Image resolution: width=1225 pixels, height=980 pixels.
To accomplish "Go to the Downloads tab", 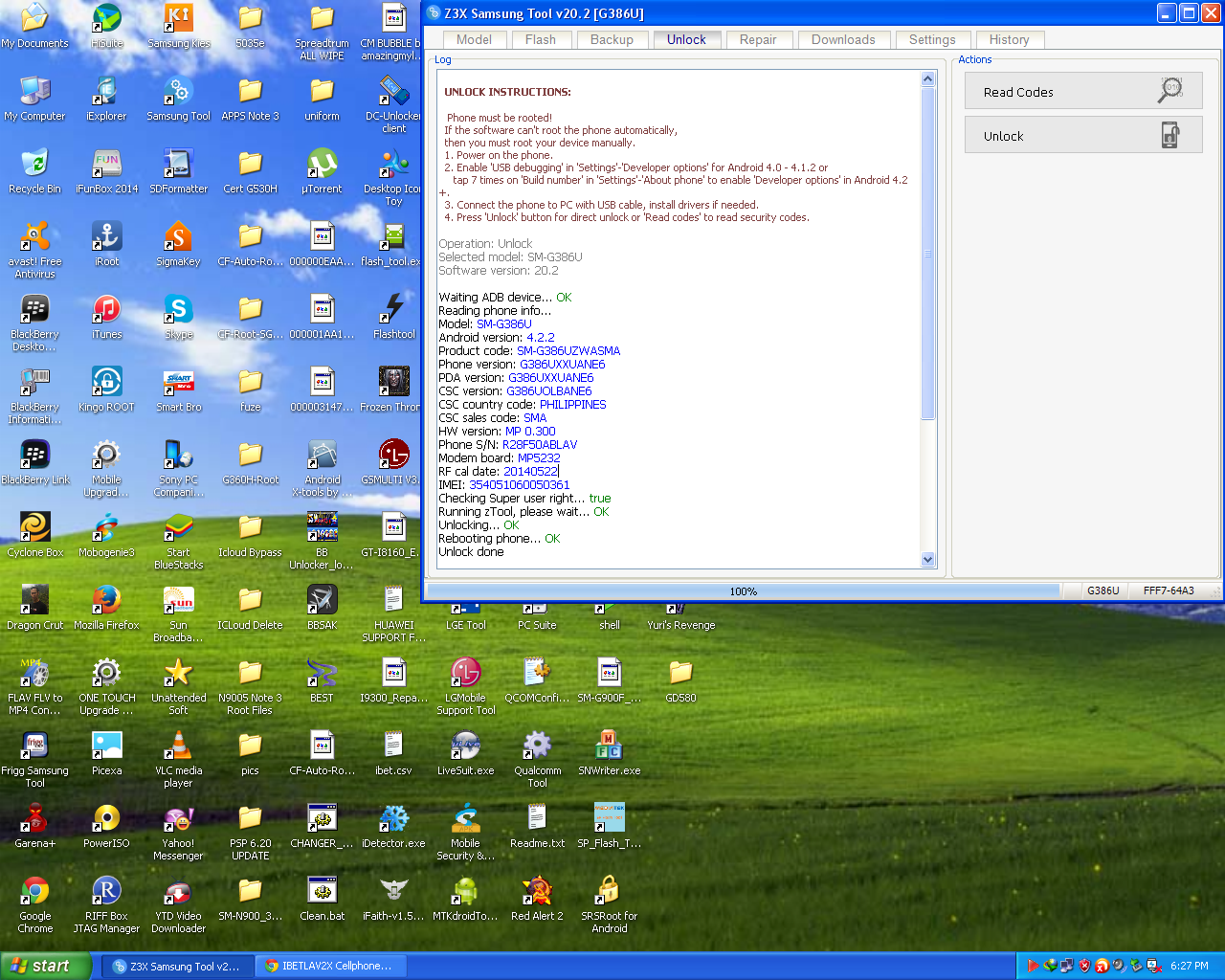I will (x=842, y=39).
